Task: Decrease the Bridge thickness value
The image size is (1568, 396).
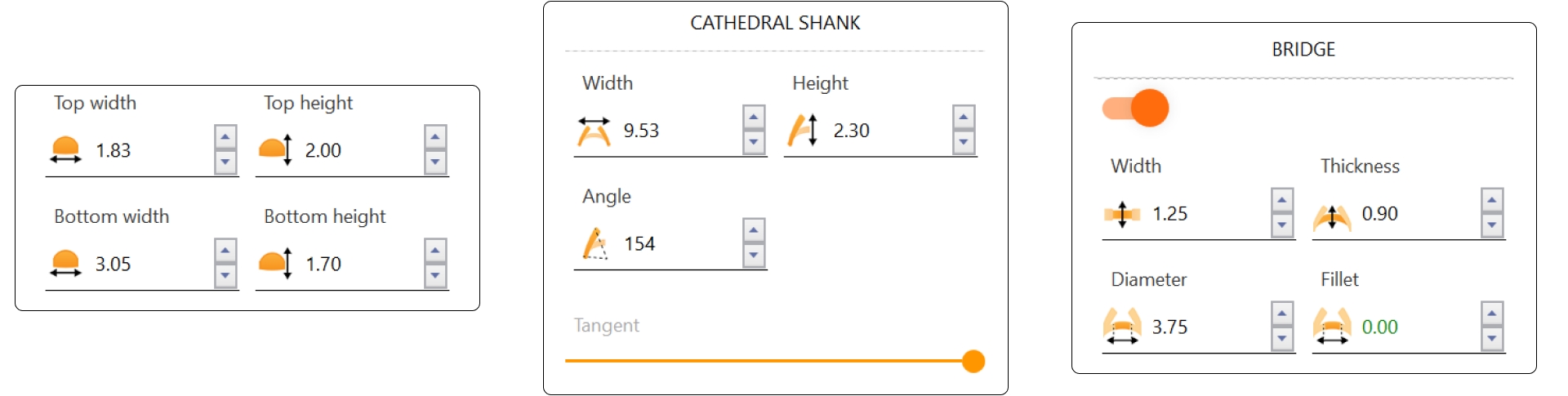Action: tap(1492, 225)
